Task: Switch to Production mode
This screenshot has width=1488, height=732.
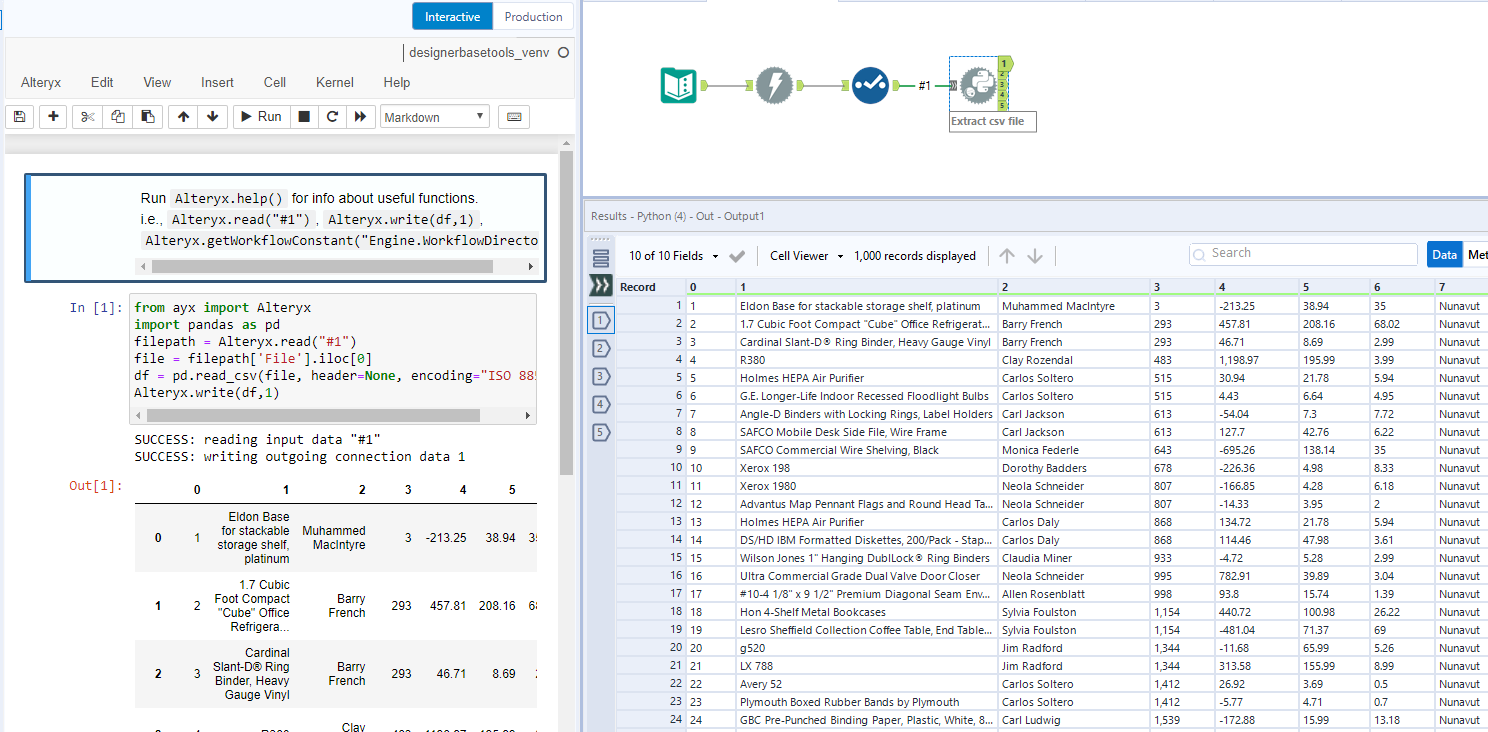Action: (533, 17)
